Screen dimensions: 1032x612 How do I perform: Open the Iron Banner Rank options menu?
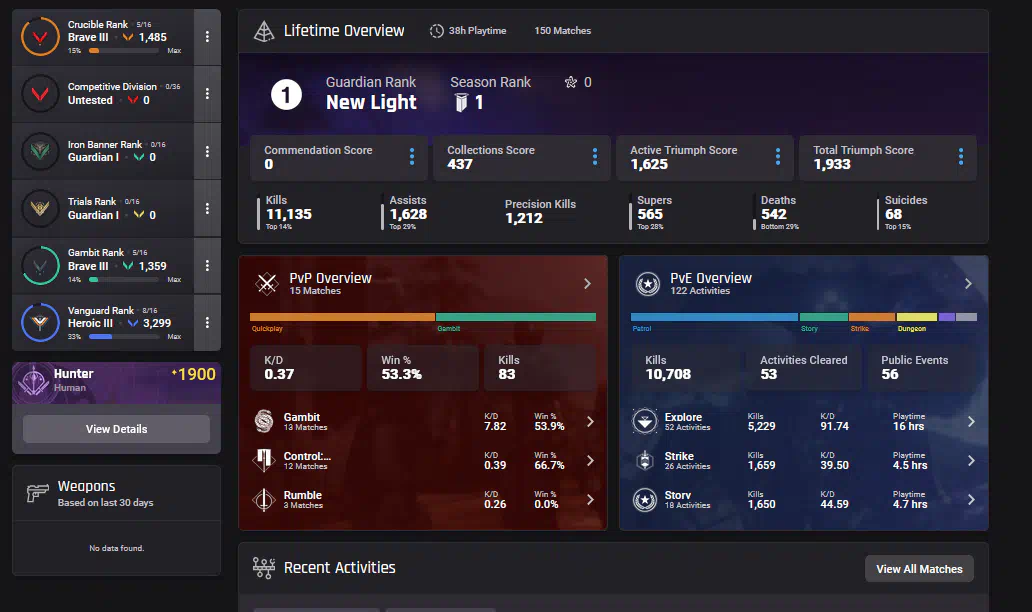(x=207, y=151)
